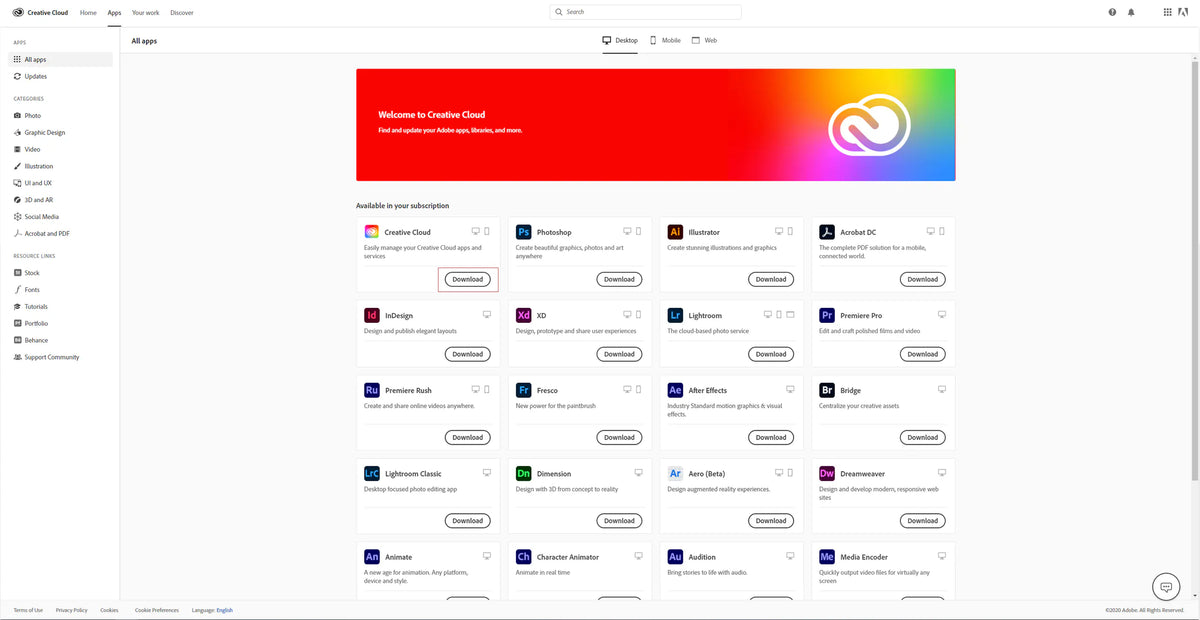This screenshot has height=620, width=1200.
Task: Select the Acrobat DC app icon
Action: pyautogui.click(x=827, y=232)
